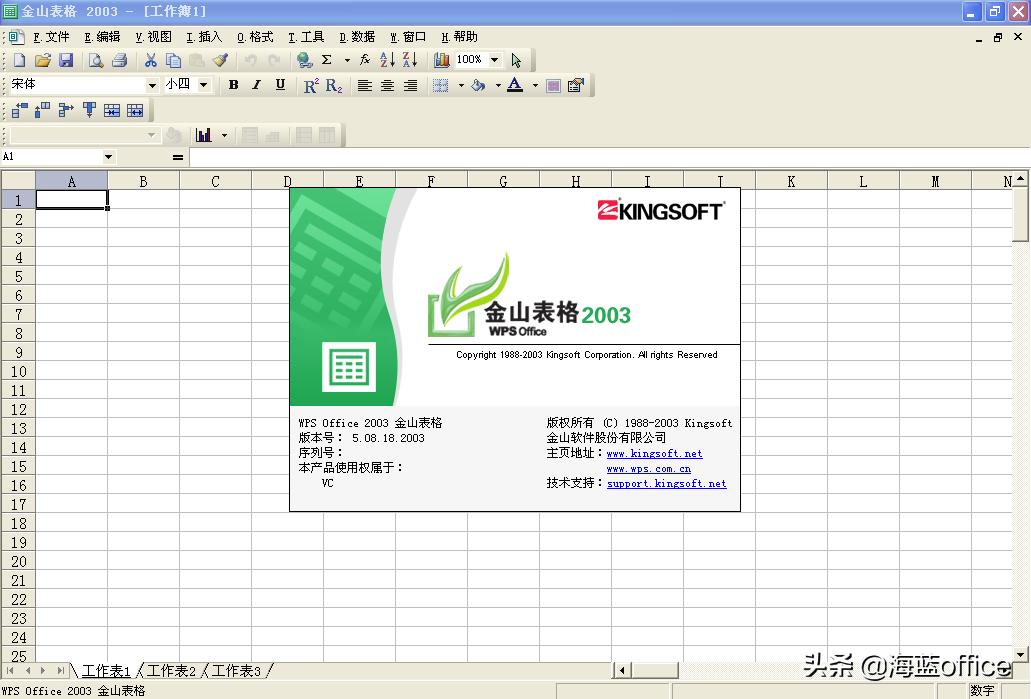The width and height of the screenshot is (1031, 699).
Task: Insert a function with the fx icon
Action: click(x=365, y=60)
